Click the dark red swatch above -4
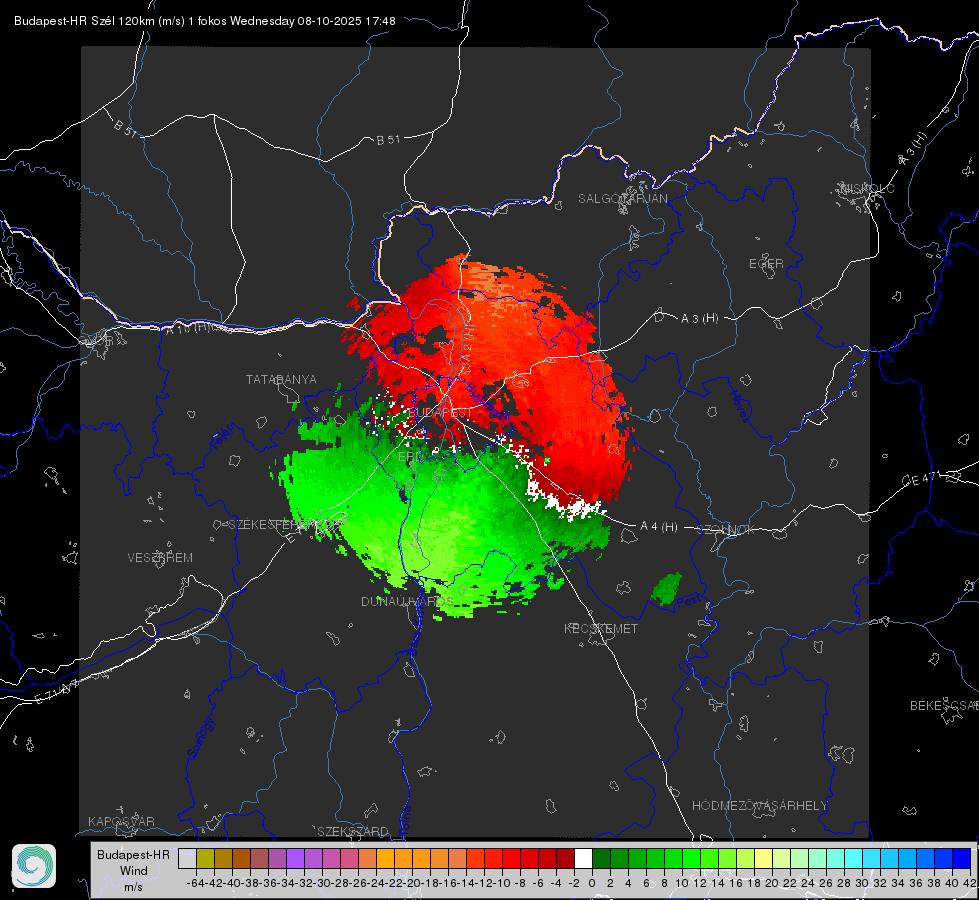 [565, 858]
